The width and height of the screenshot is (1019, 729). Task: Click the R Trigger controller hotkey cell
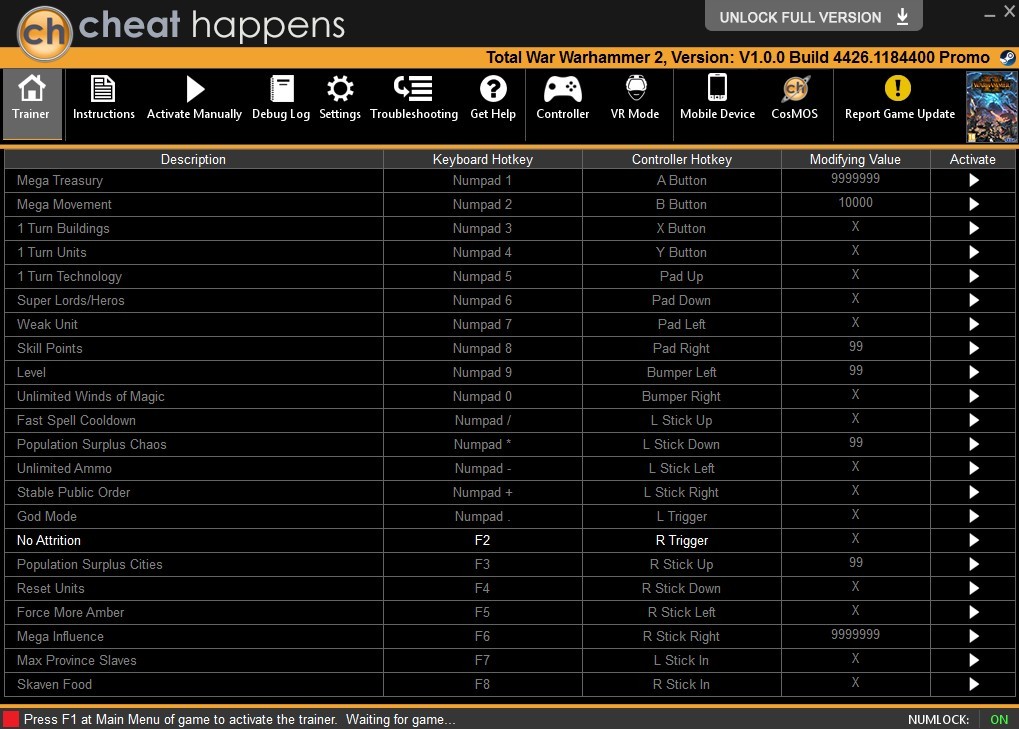click(x=682, y=541)
